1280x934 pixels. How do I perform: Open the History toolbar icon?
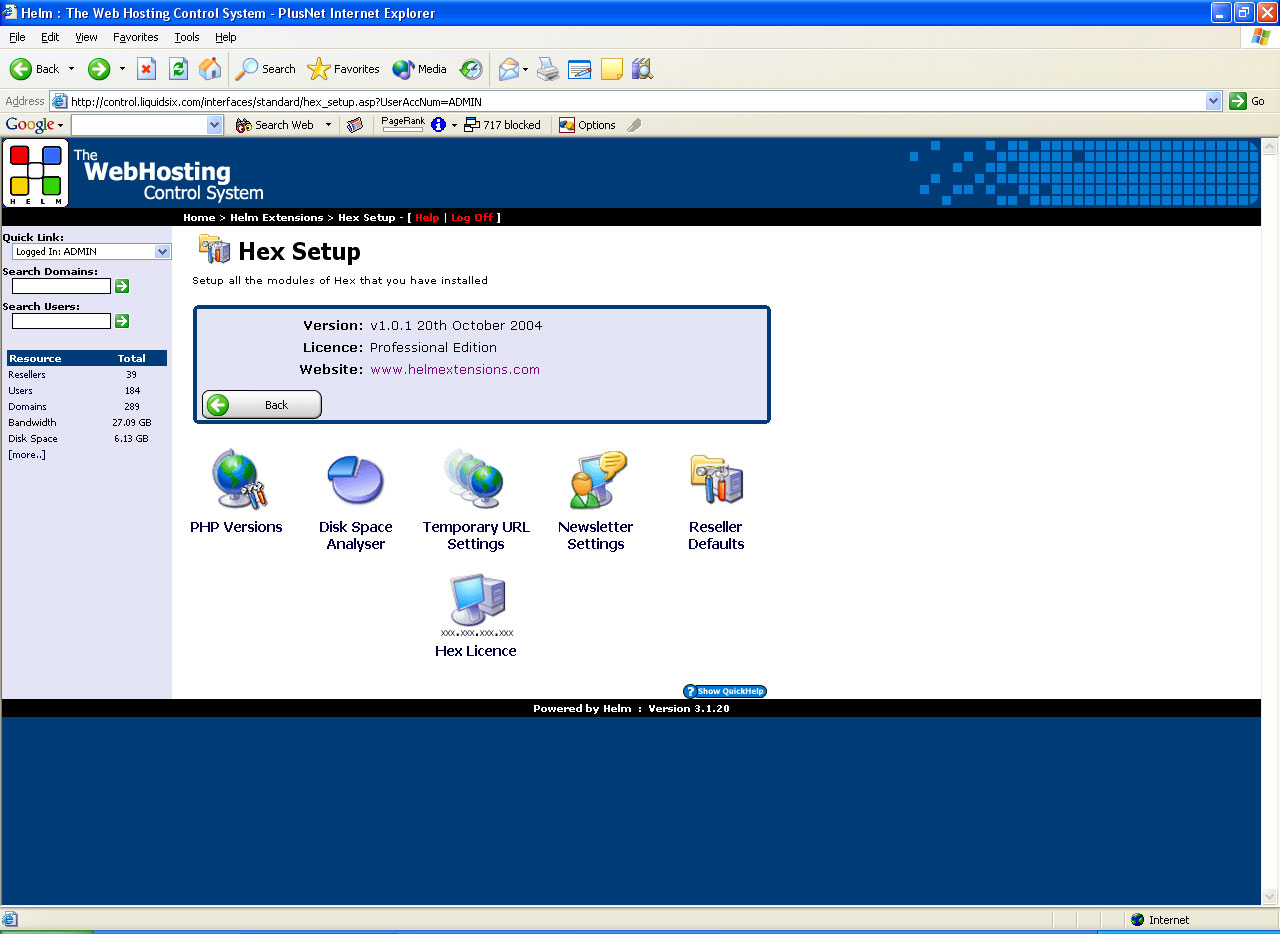click(471, 69)
